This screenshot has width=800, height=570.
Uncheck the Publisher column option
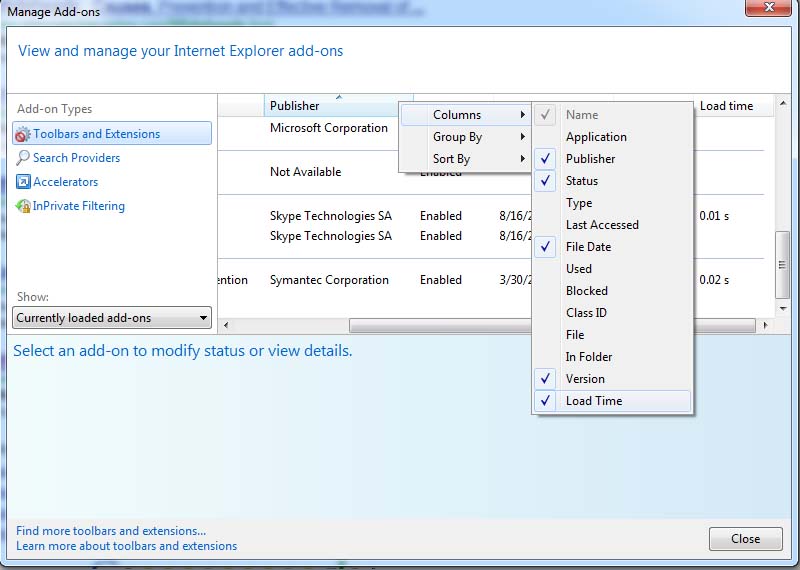(612, 159)
